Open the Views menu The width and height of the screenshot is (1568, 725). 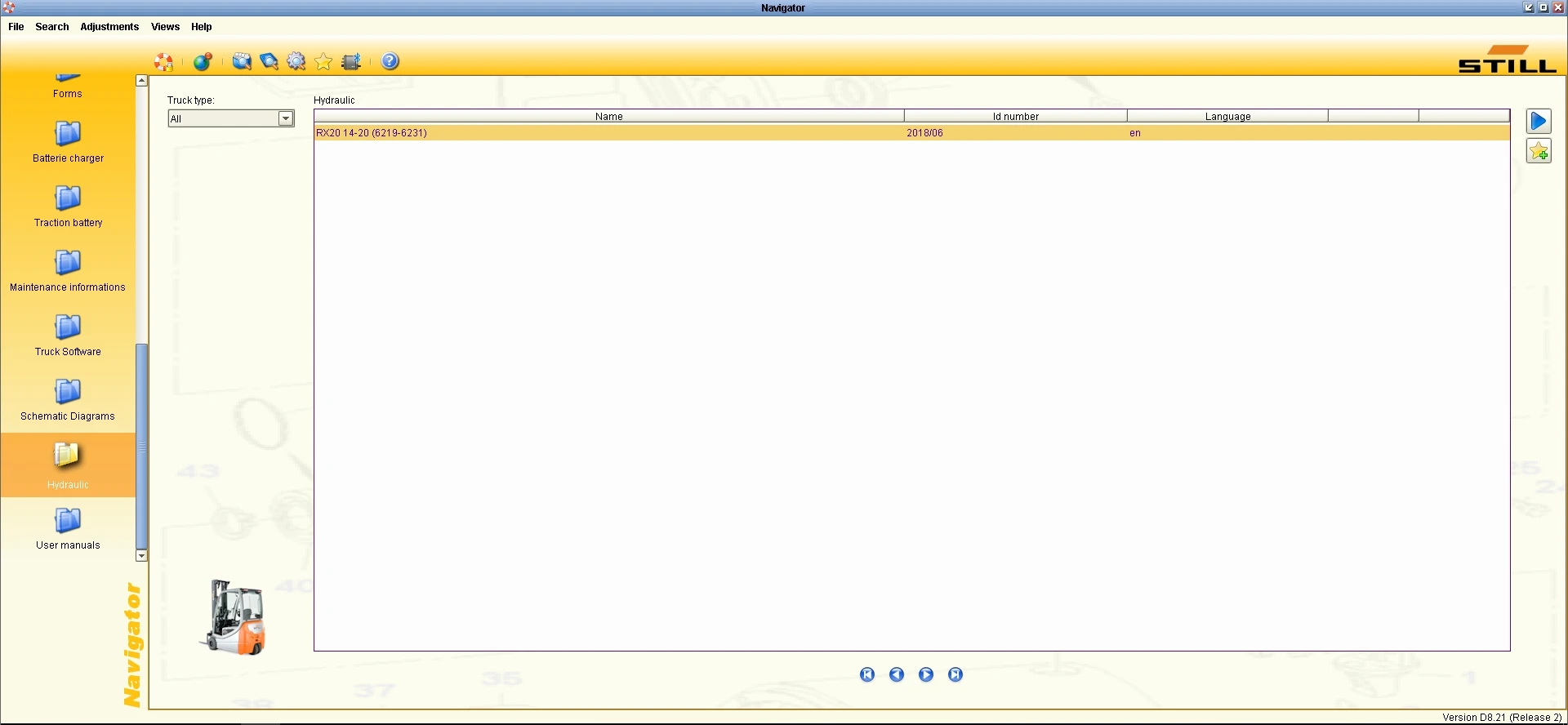(166, 27)
